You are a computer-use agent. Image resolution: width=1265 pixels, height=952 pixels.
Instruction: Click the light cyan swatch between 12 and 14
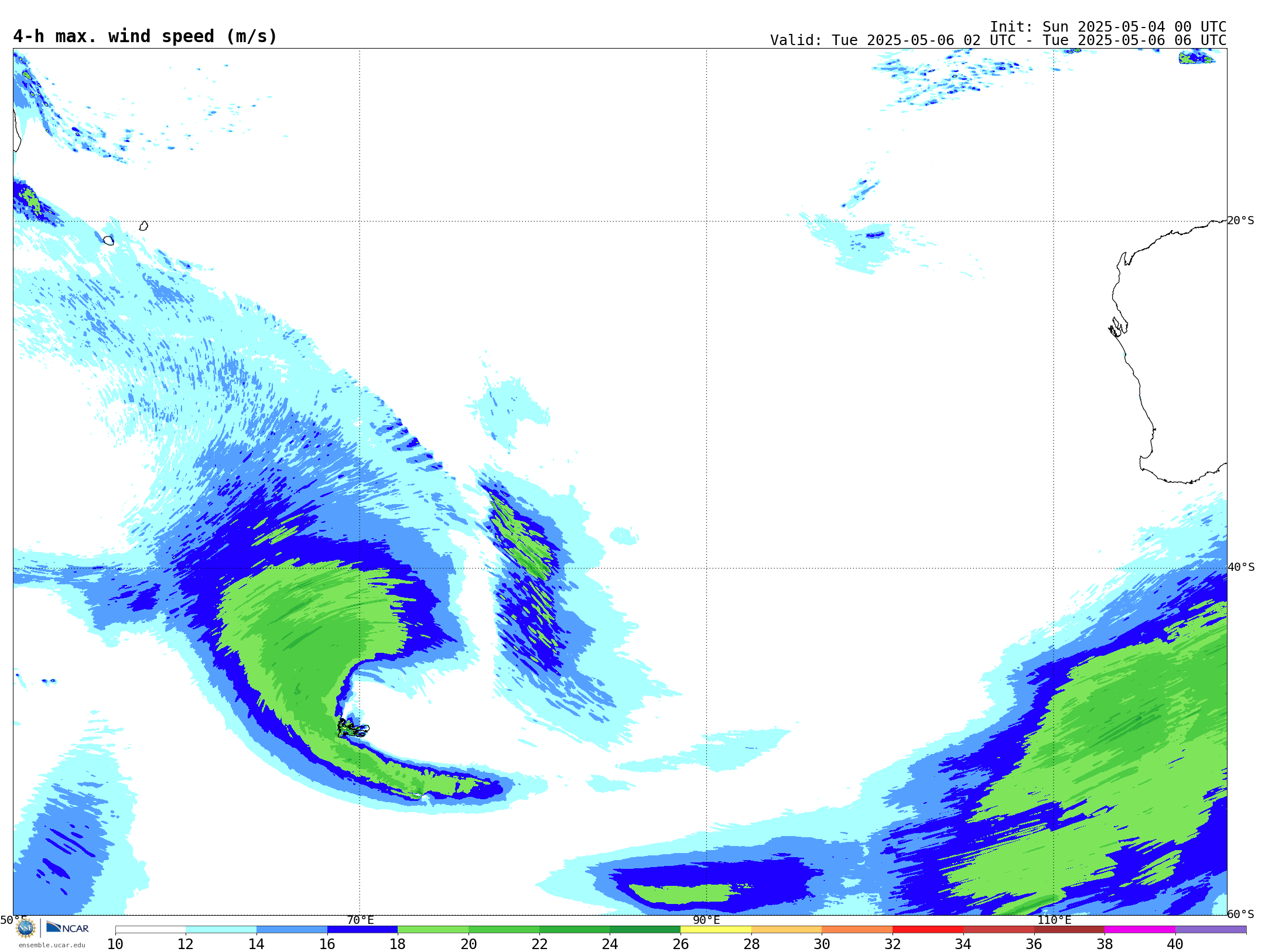tap(221, 929)
